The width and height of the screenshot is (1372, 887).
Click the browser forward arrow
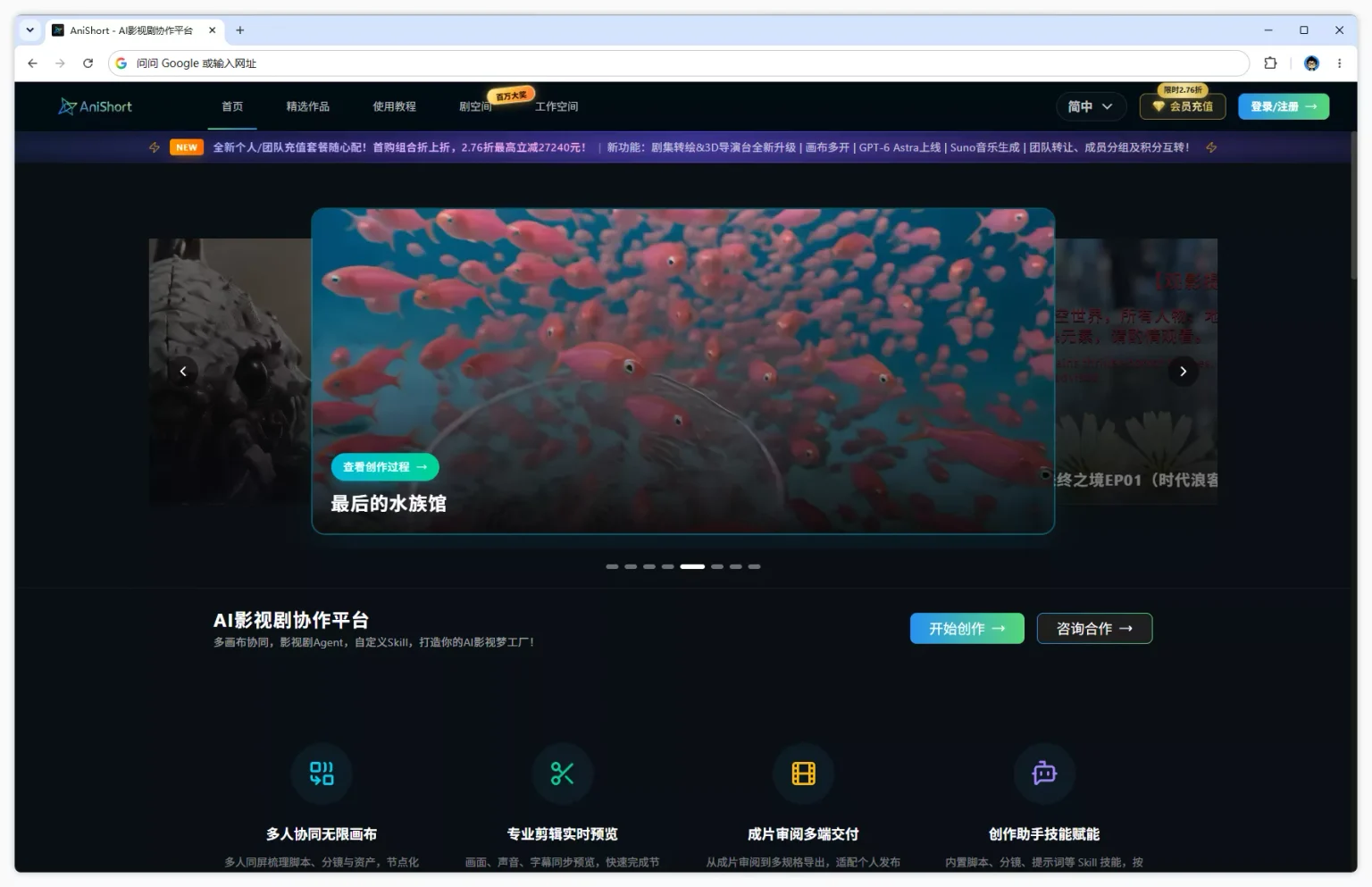[x=60, y=63]
